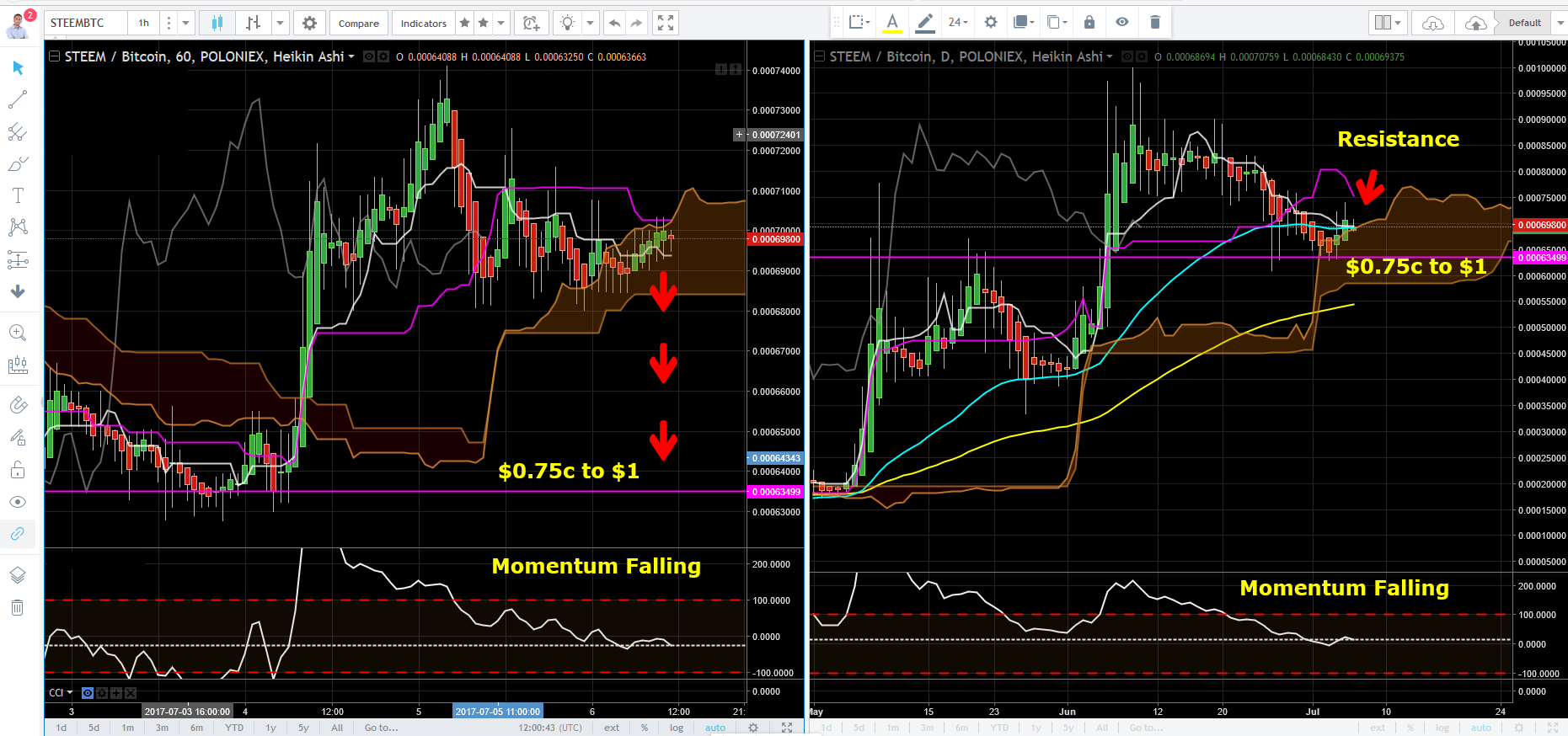Select the brush drawing tool

(18, 163)
